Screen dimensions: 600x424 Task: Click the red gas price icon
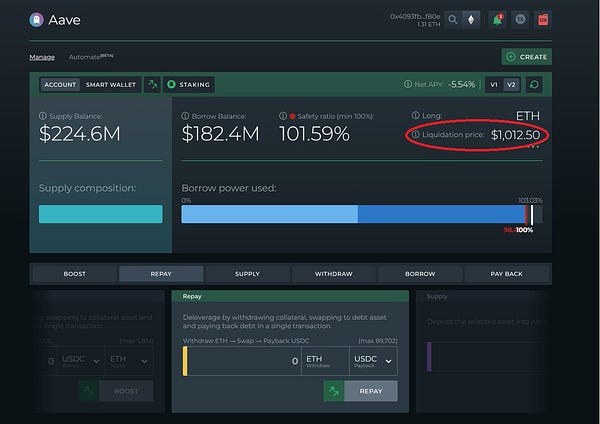(543, 20)
